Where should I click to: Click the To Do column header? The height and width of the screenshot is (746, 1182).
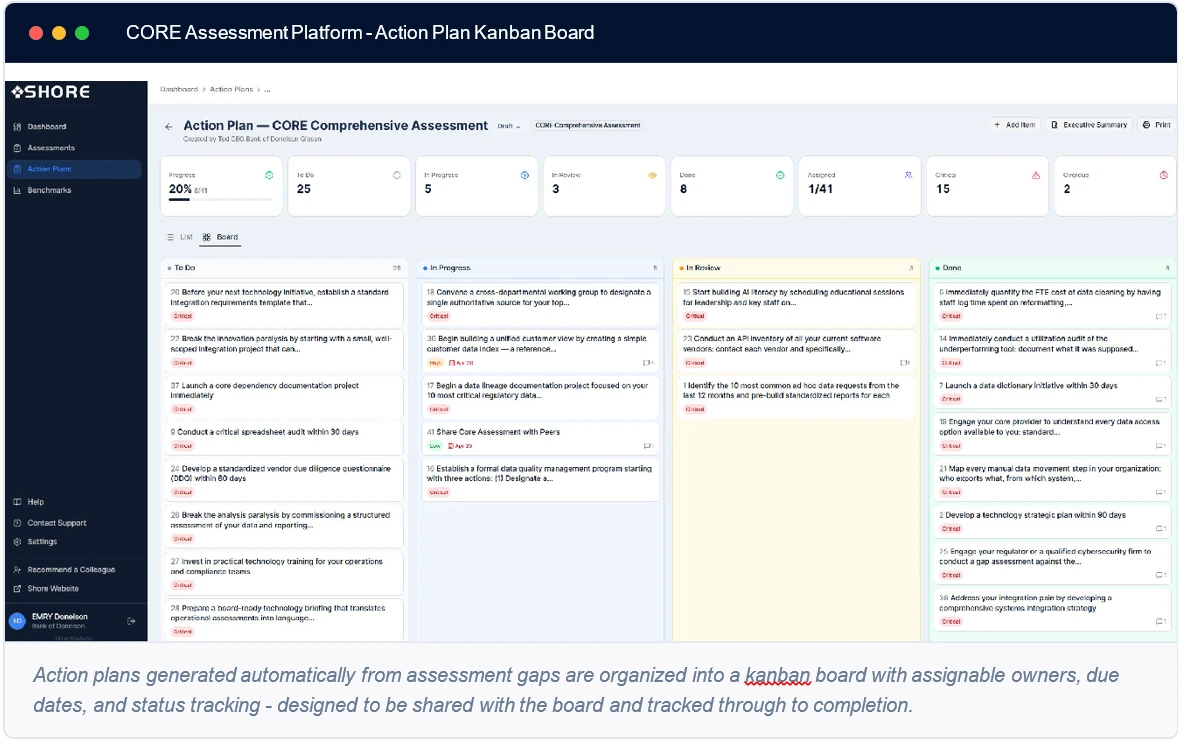click(x=285, y=268)
